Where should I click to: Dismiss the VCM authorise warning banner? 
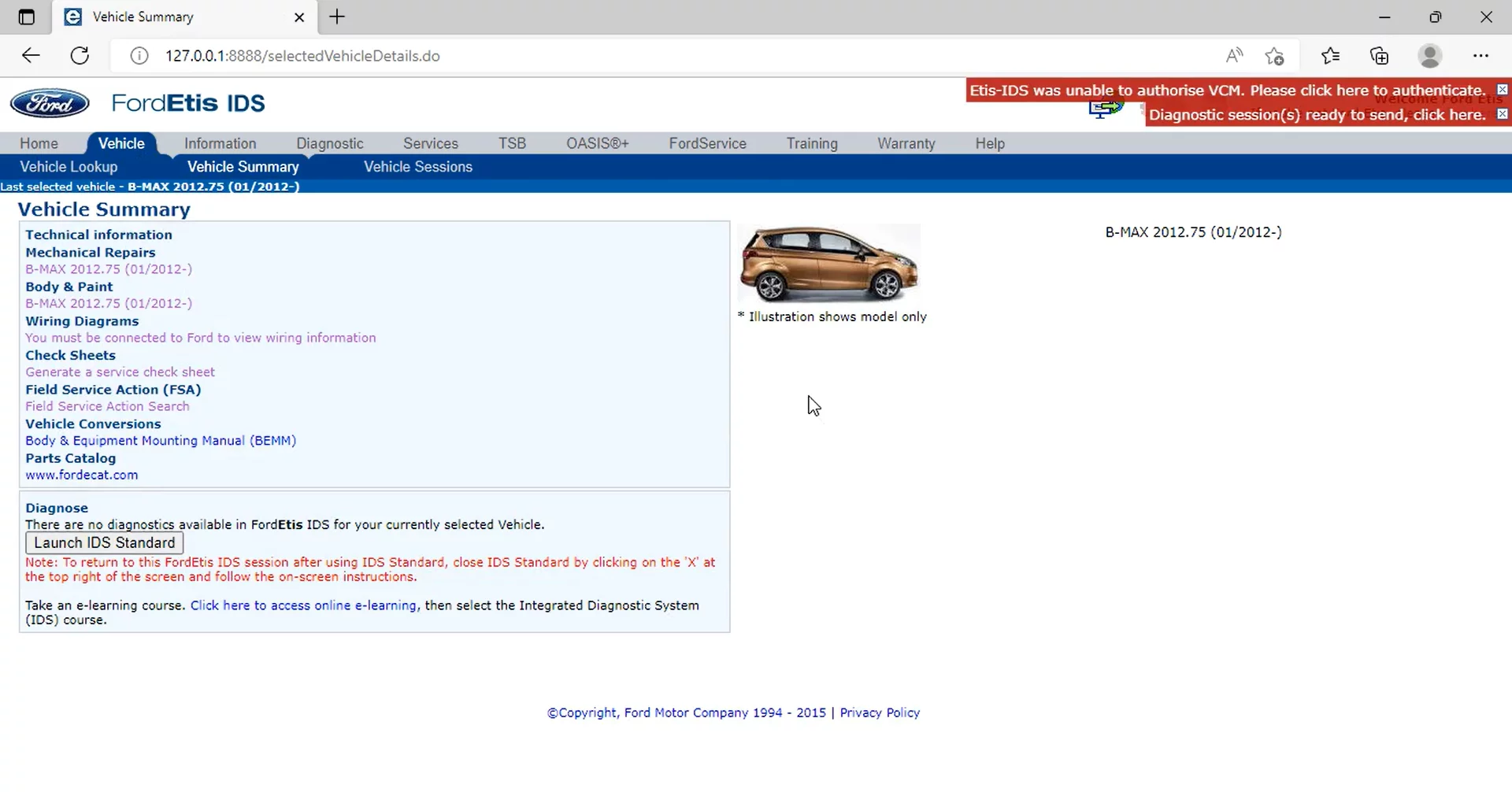(x=1502, y=90)
